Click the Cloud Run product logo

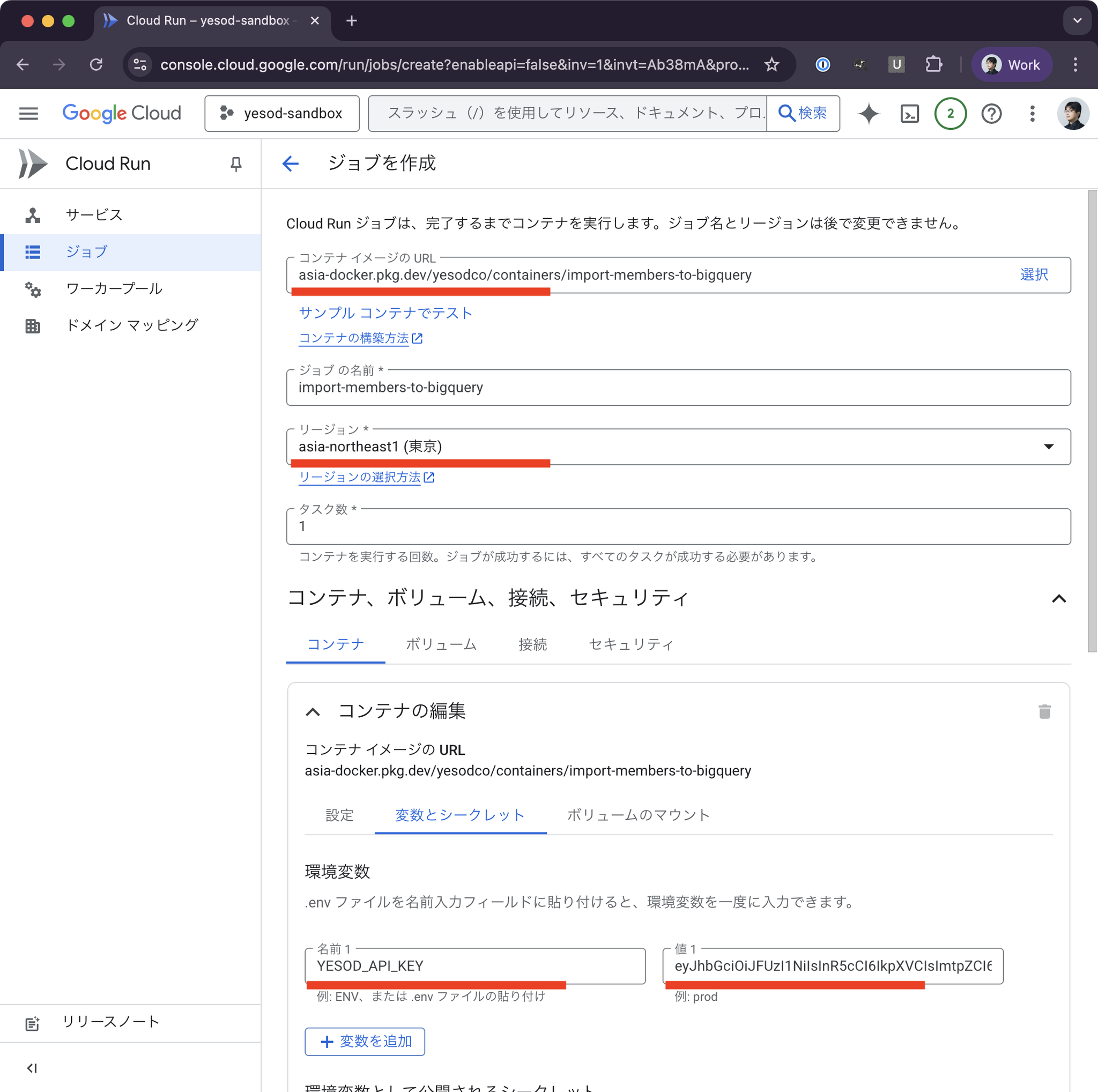click(32, 164)
